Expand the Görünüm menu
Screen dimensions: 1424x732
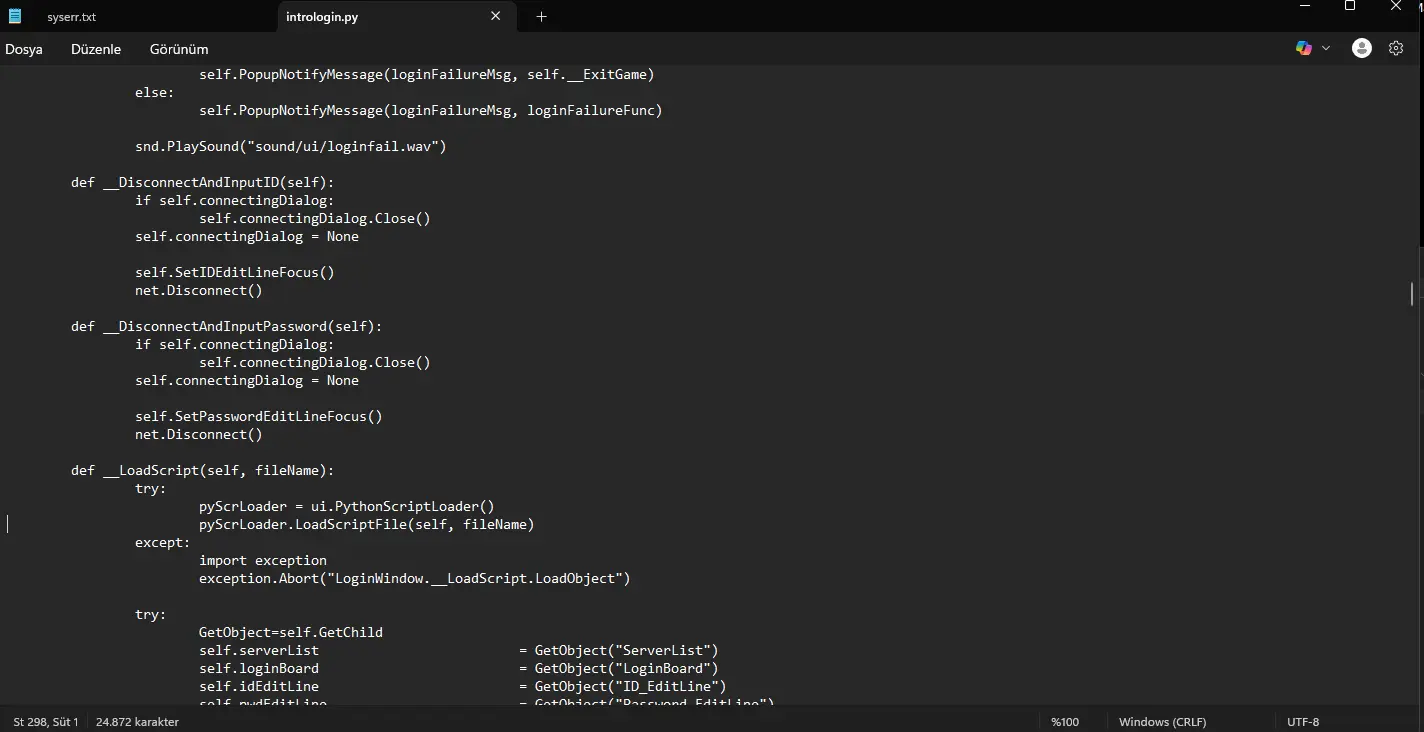coord(179,49)
